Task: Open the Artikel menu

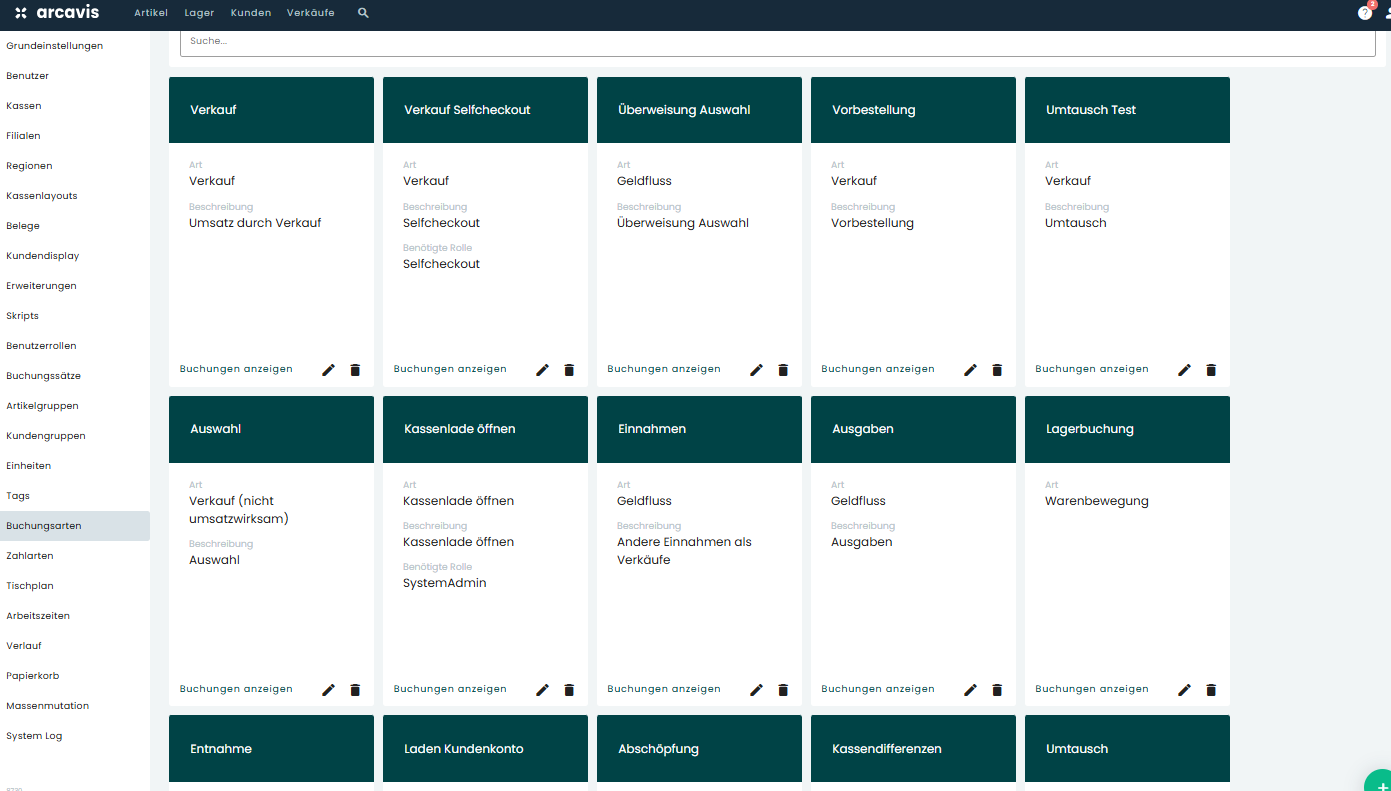Action: click(x=151, y=13)
